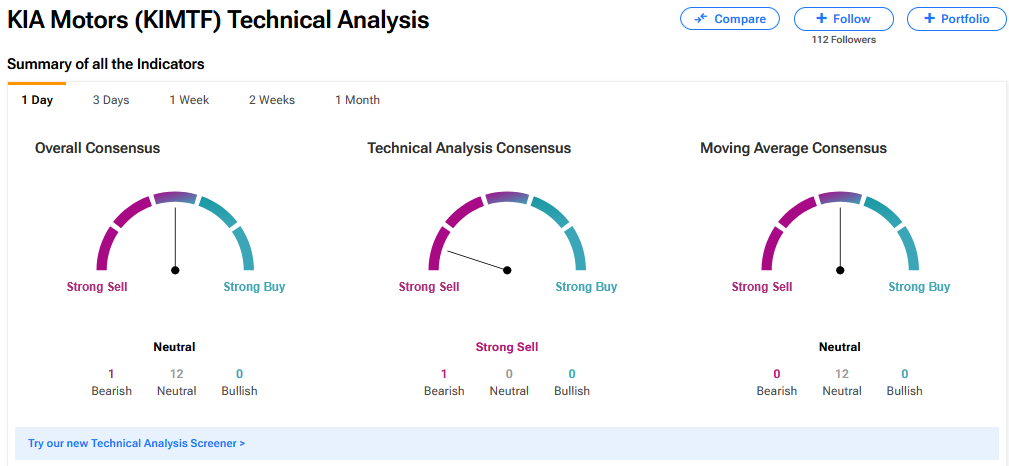Click Strong Sell label under Moving Average gauge
This screenshot has width=1009, height=466.
pos(762,287)
